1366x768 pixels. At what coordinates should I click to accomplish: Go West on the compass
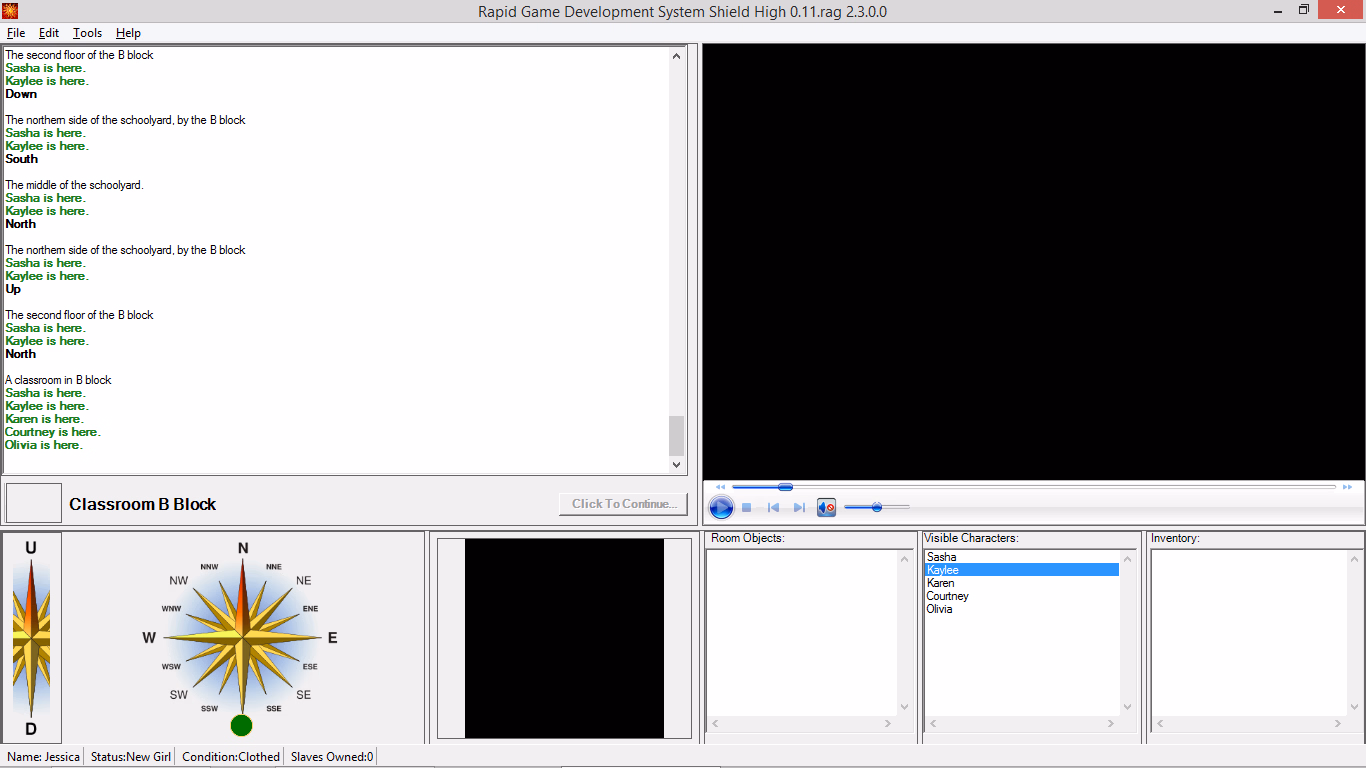(149, 638)
